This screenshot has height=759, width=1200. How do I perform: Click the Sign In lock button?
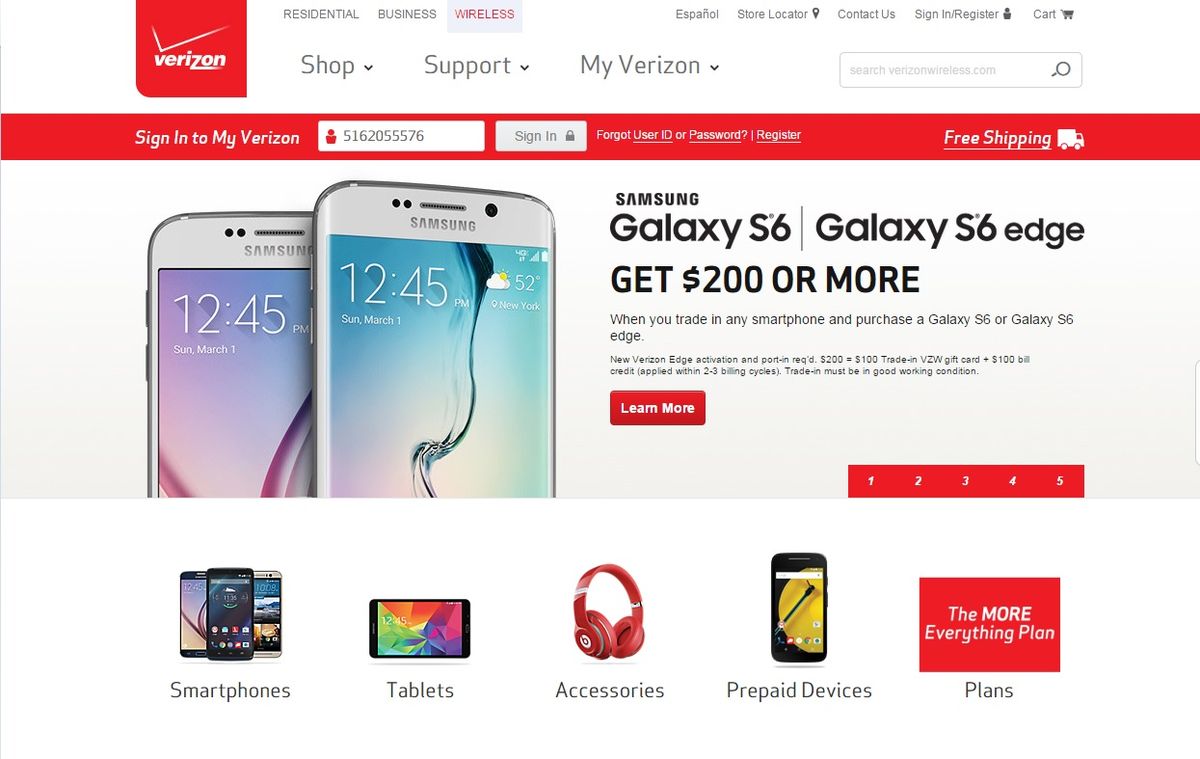point(541,136)
